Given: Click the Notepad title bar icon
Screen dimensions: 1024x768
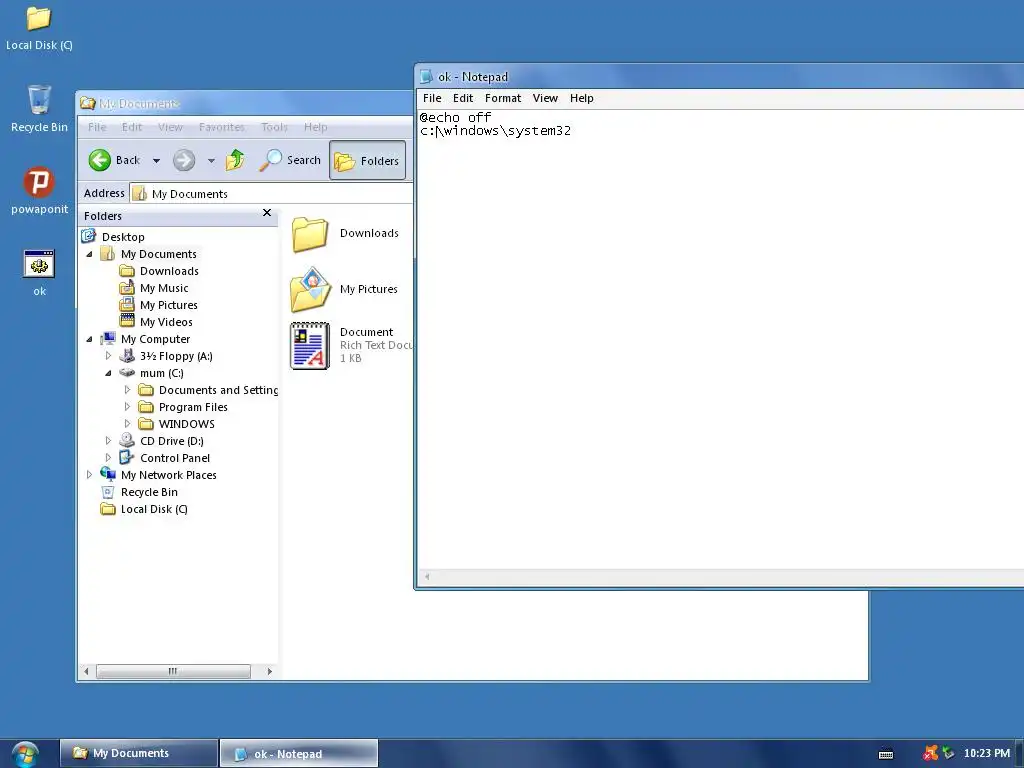Looking at the screenshot, I should [x=426, y=76].
